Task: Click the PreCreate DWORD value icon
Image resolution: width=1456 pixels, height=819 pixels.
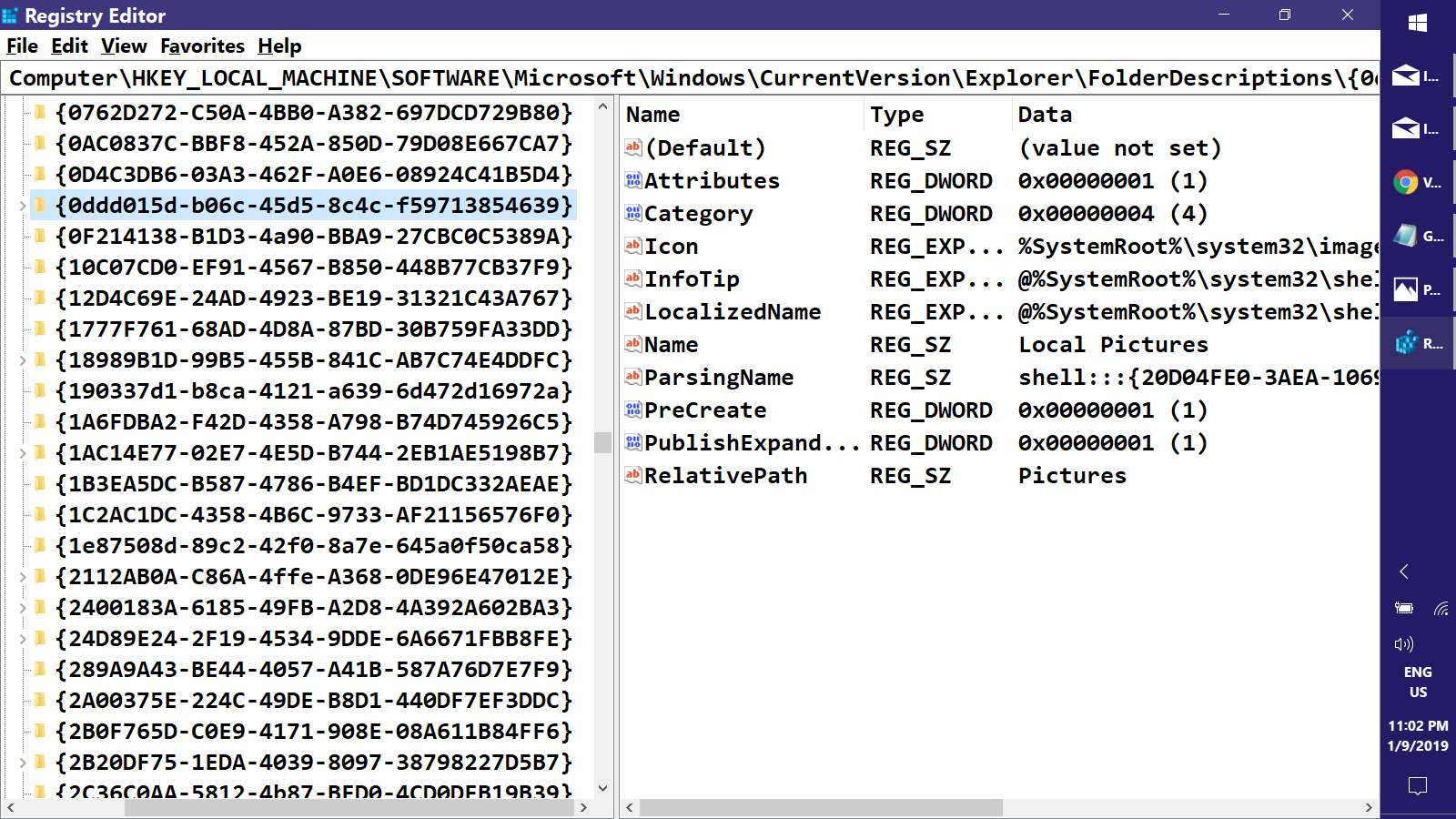Action: [633, 409]
